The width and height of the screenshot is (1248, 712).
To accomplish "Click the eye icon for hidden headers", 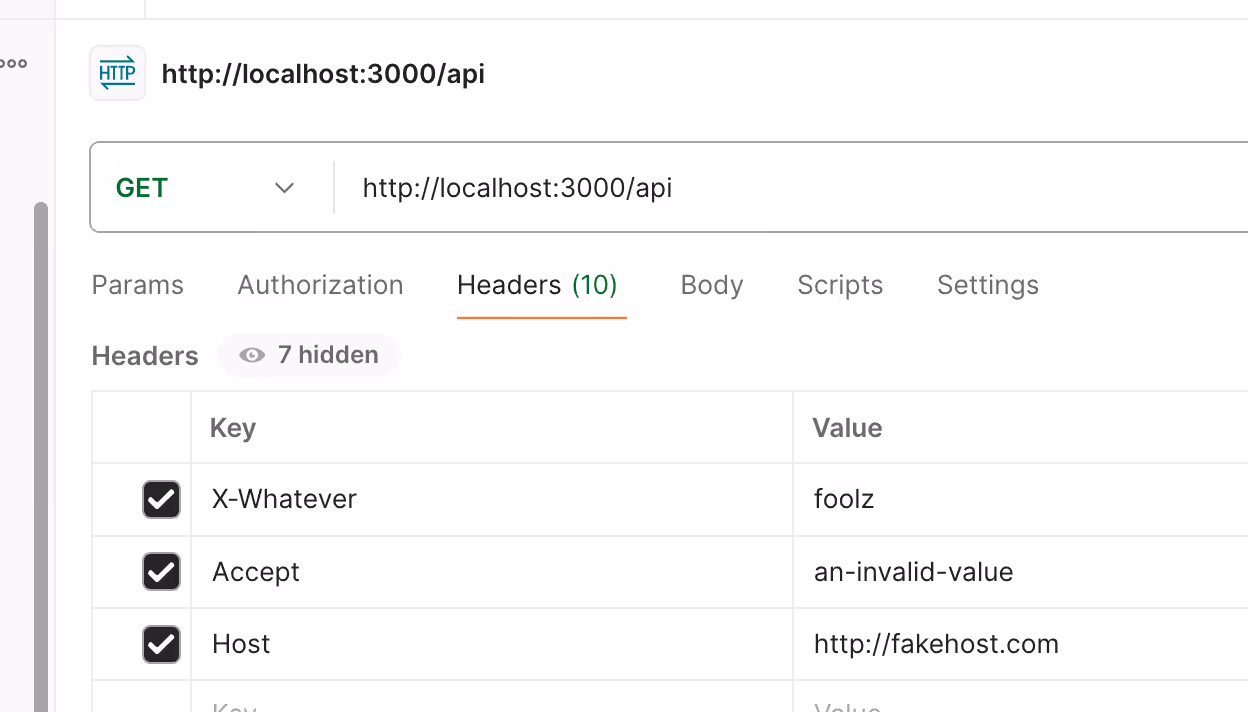I will 252,355.
